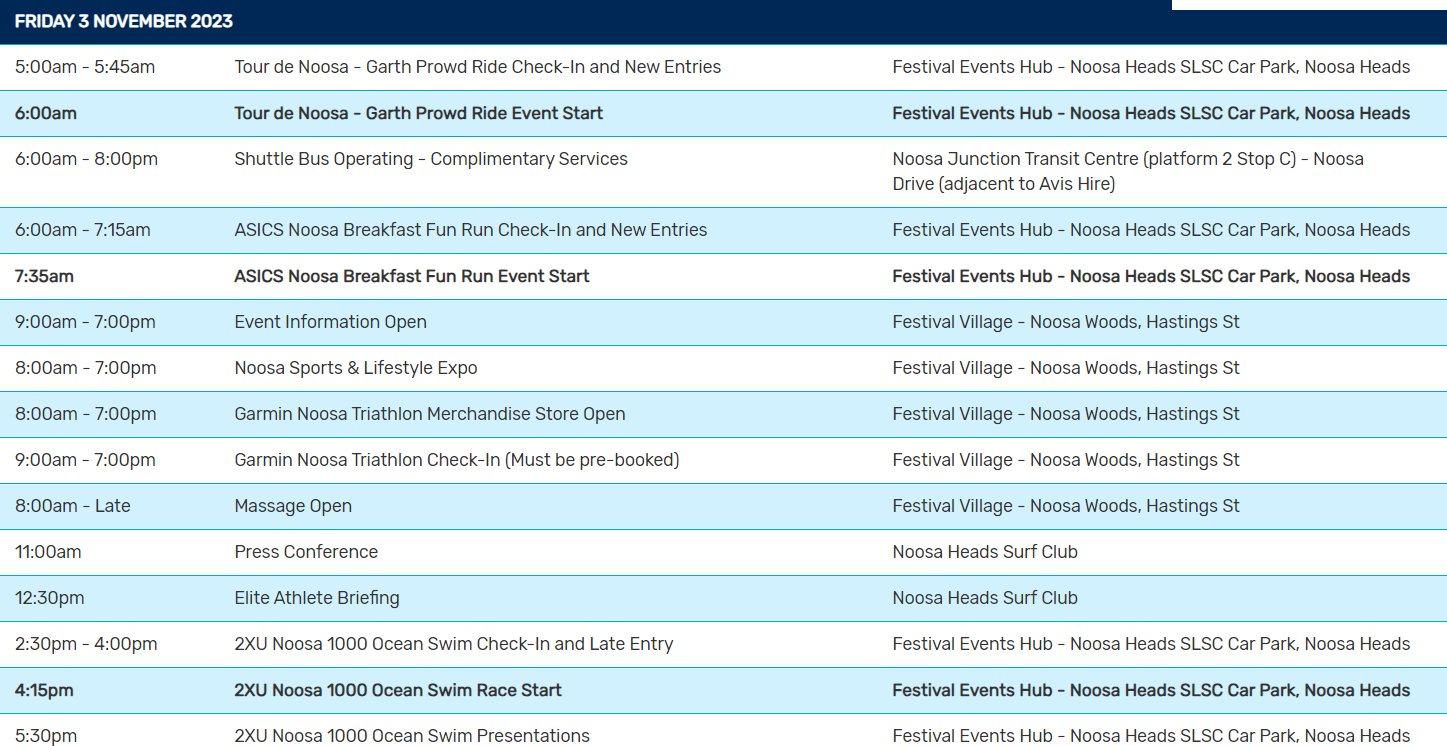Image resolution: width=1447 pixels, height=746 pixels.
Task: Select the 'Massage Open' entry
Action: [293, 506]
